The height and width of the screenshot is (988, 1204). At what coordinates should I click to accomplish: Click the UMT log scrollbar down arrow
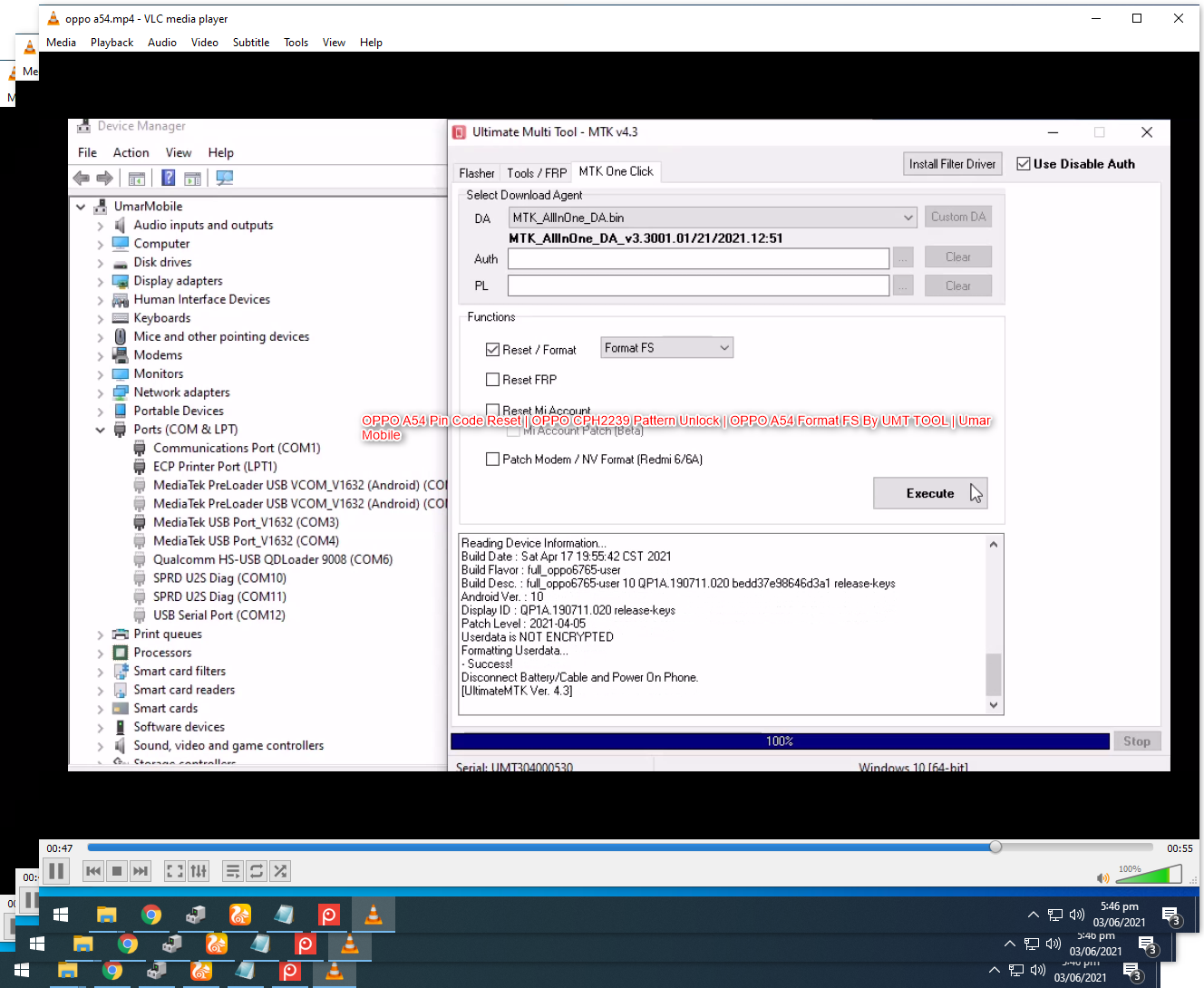[x=994, y=705]
